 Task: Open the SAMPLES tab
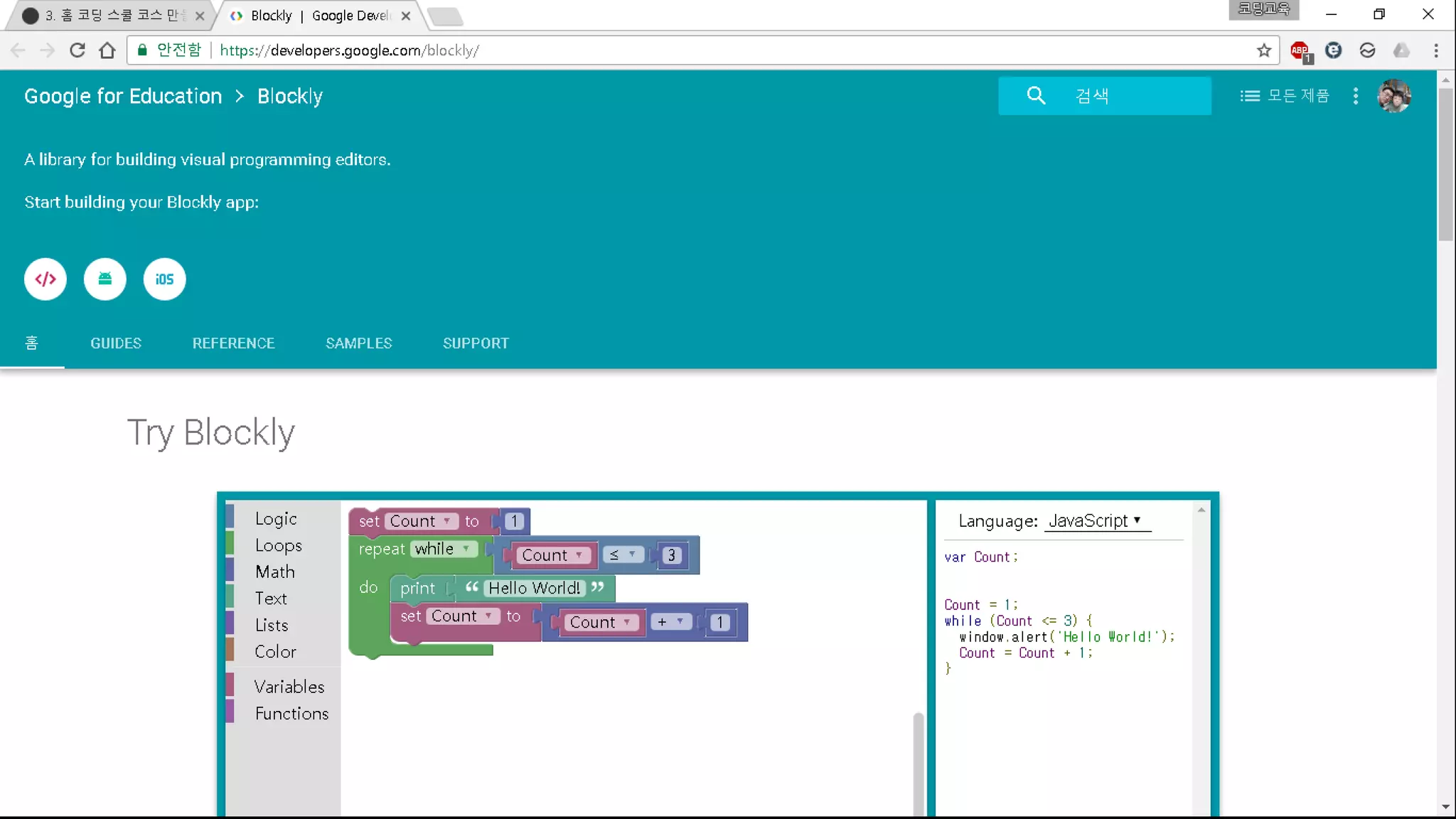(358, 343)
